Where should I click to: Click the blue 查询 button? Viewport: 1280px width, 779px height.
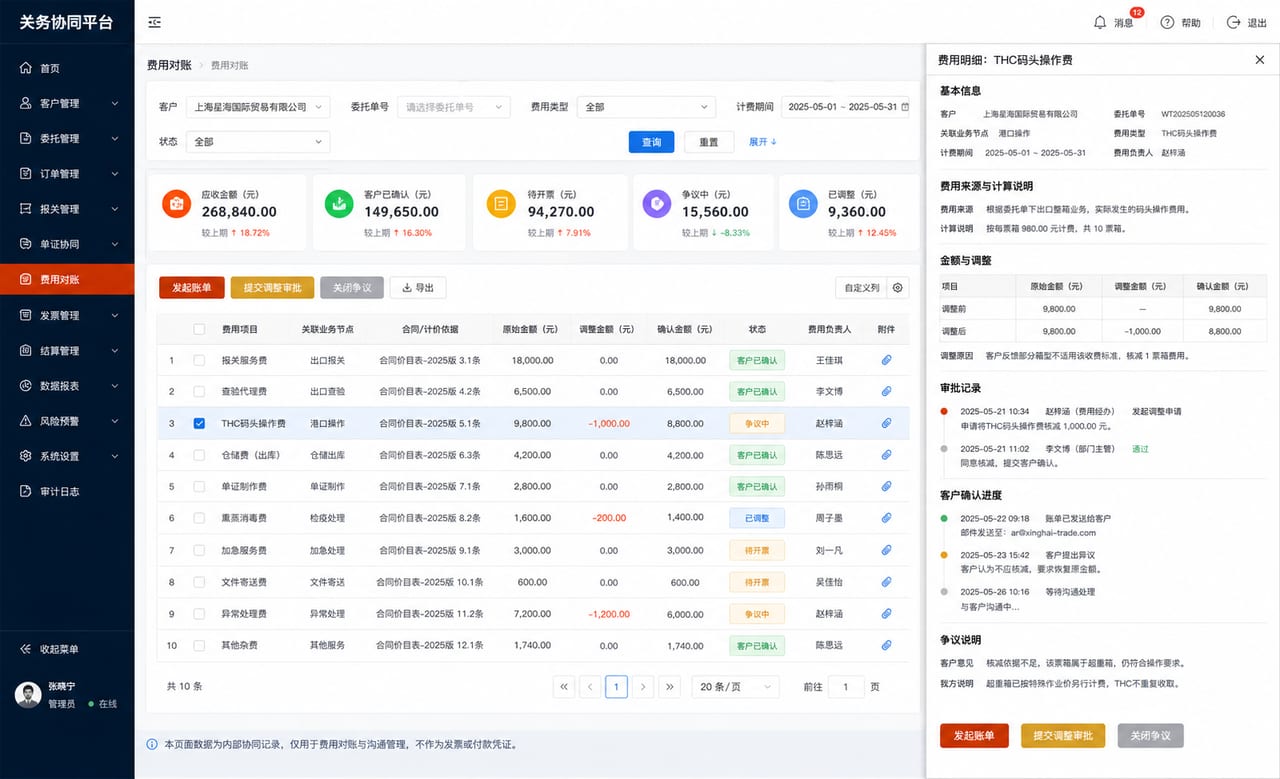click(651, 142)
